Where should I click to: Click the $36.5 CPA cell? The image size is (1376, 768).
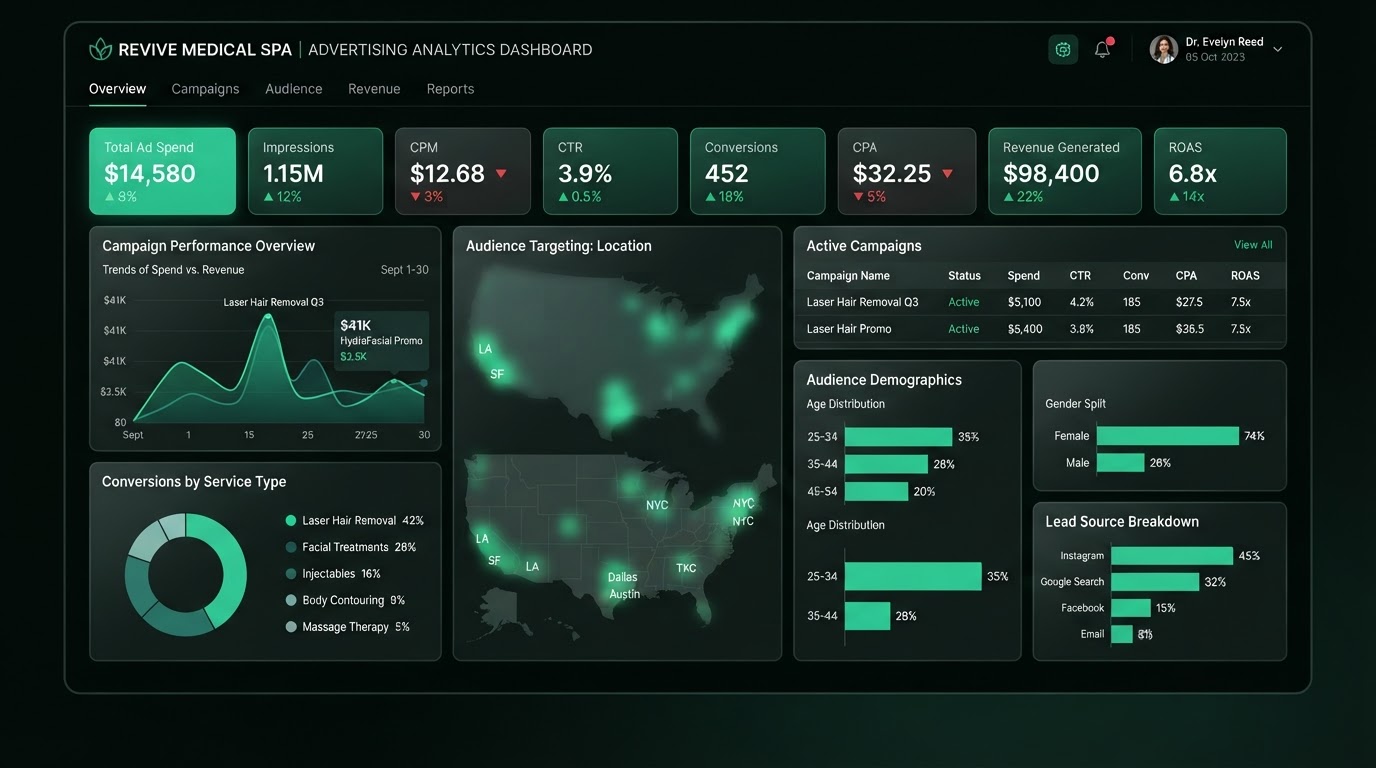tap(1190, 329)
